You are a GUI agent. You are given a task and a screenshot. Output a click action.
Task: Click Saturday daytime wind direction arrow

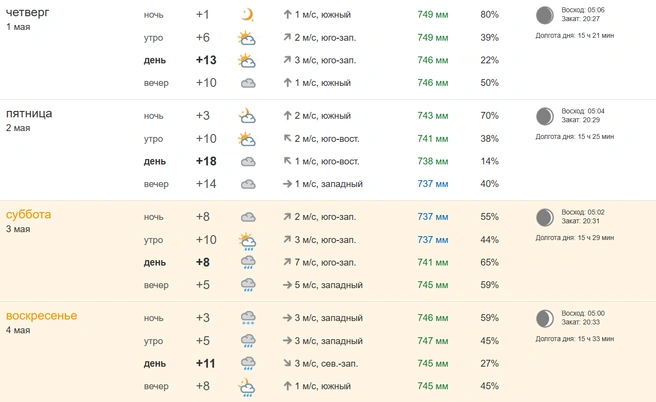[286, 262]
